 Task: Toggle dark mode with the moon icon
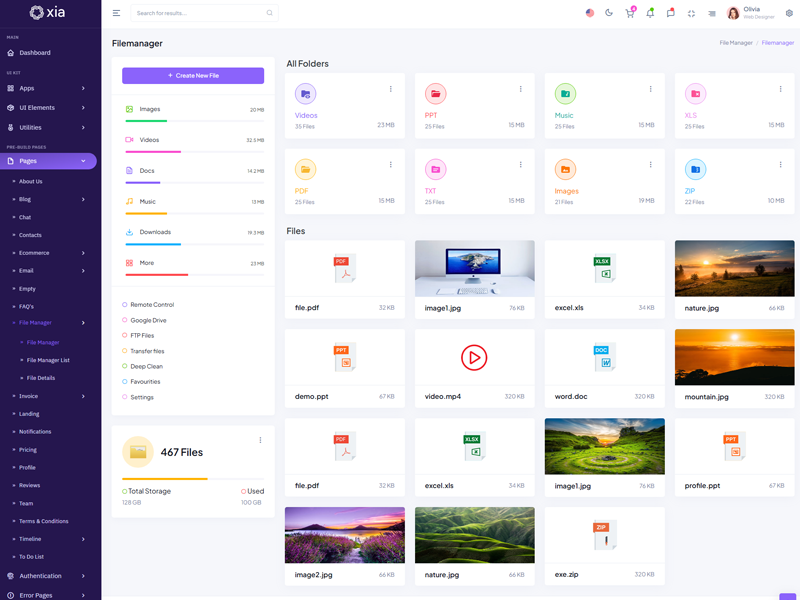pyautogui.click(x=609, y=13)
